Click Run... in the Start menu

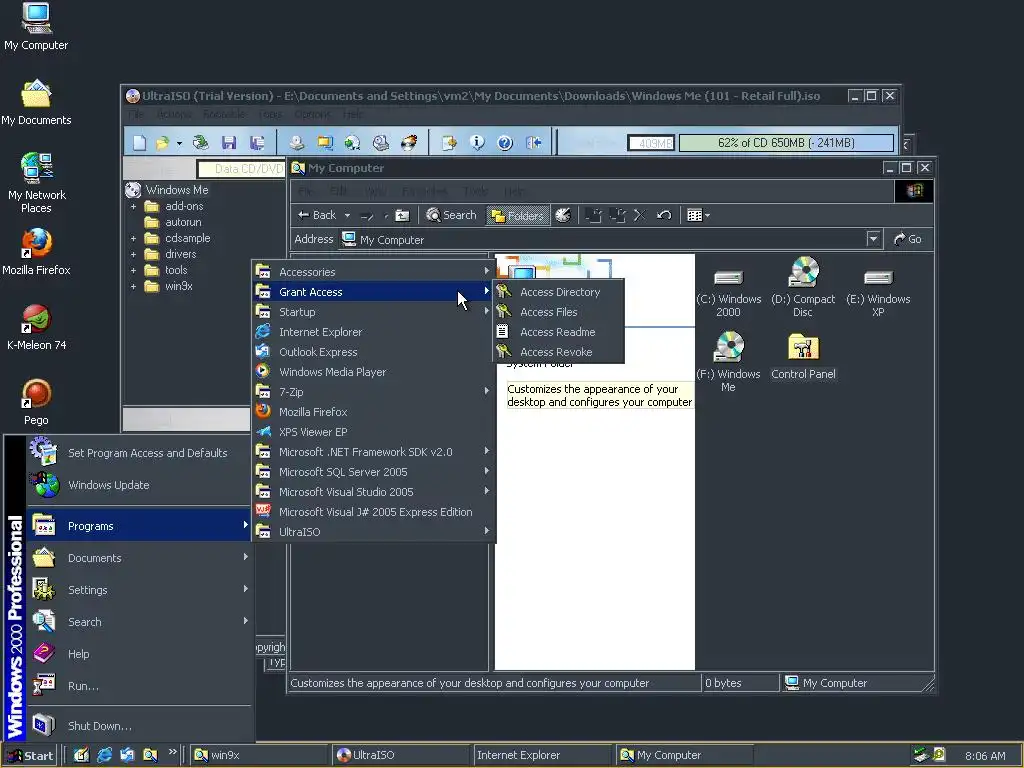(x=138, y=686)
